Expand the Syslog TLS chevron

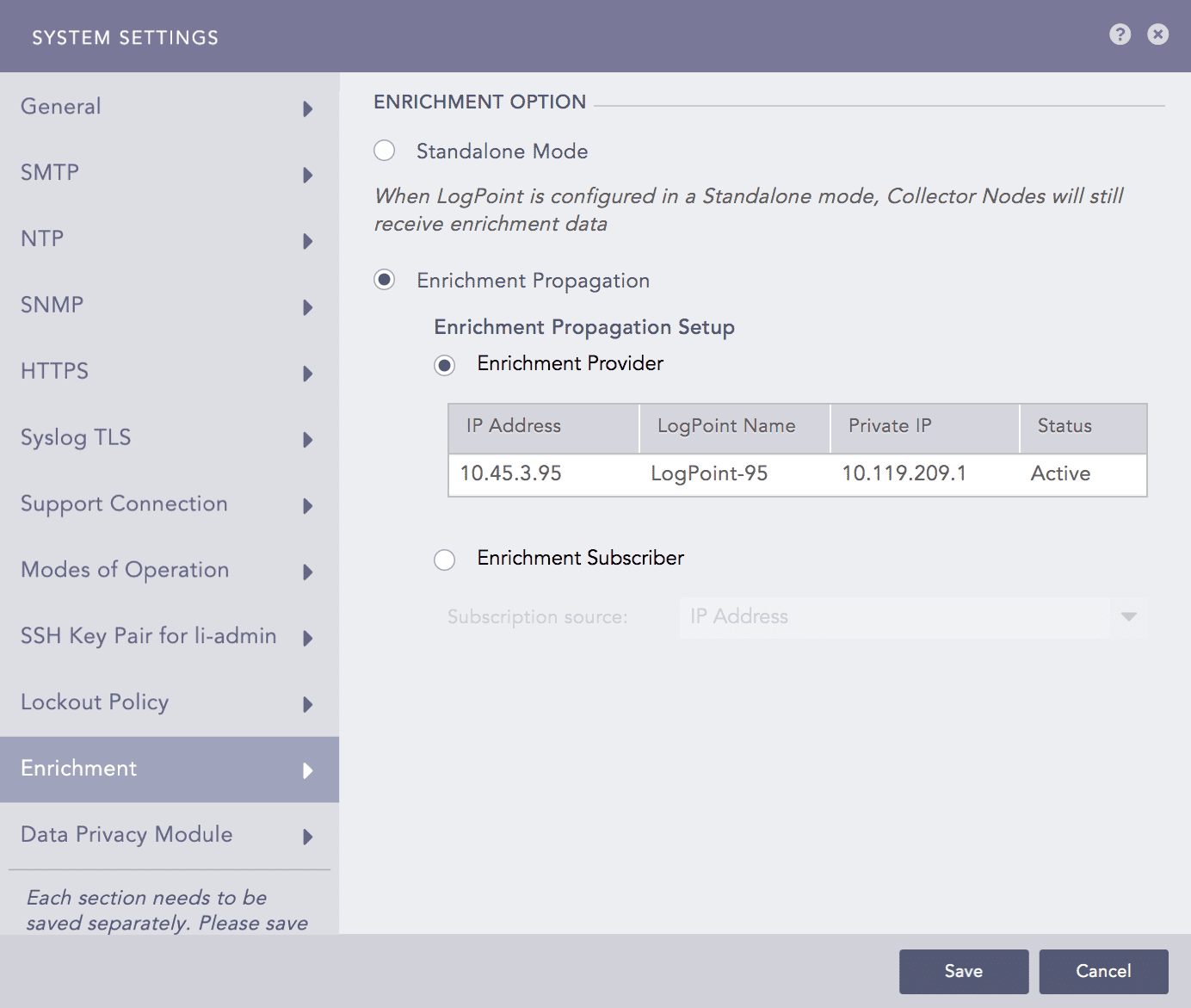tap(307, 440)
